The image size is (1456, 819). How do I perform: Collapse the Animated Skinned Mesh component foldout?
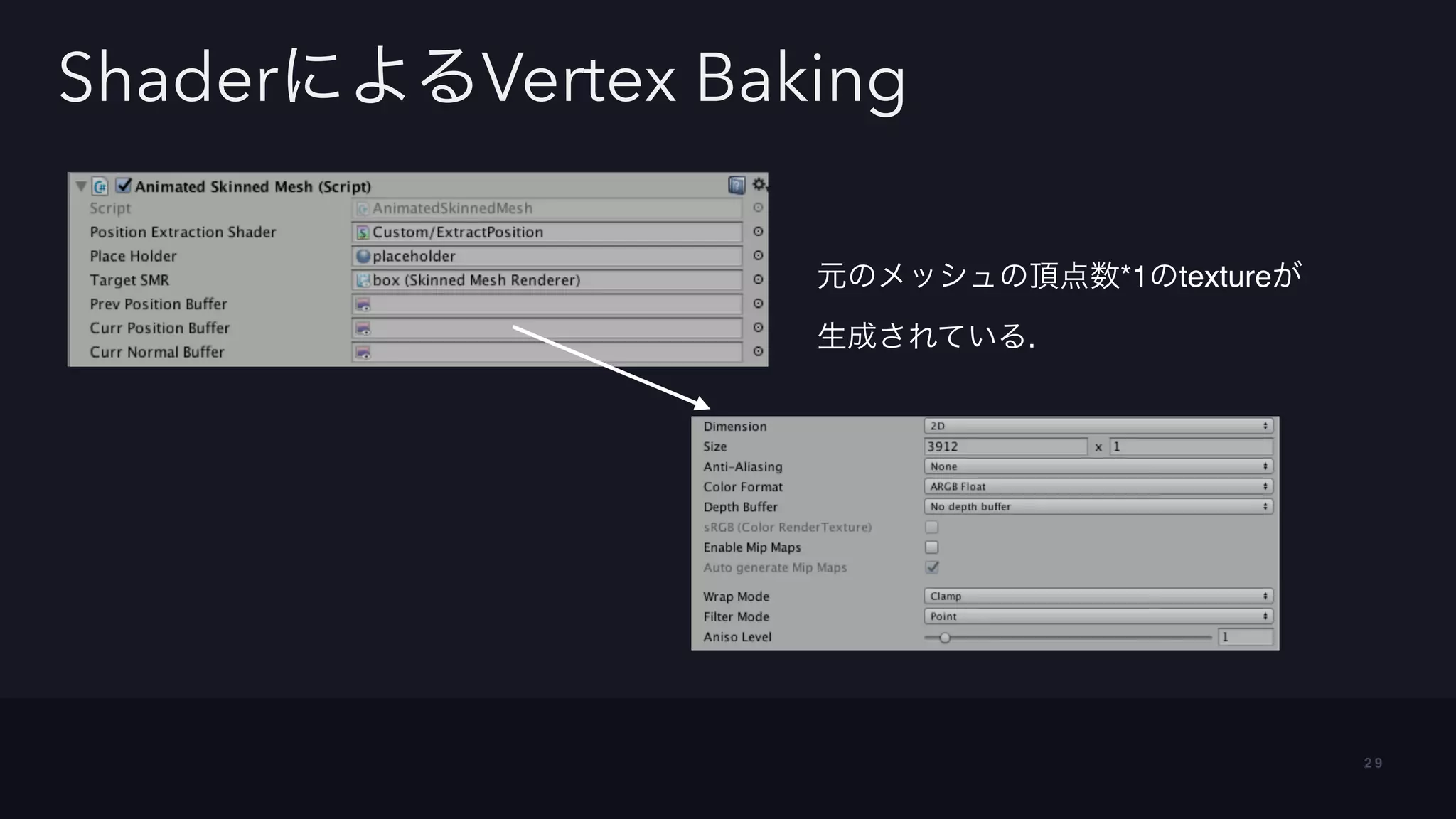point(81,186)
